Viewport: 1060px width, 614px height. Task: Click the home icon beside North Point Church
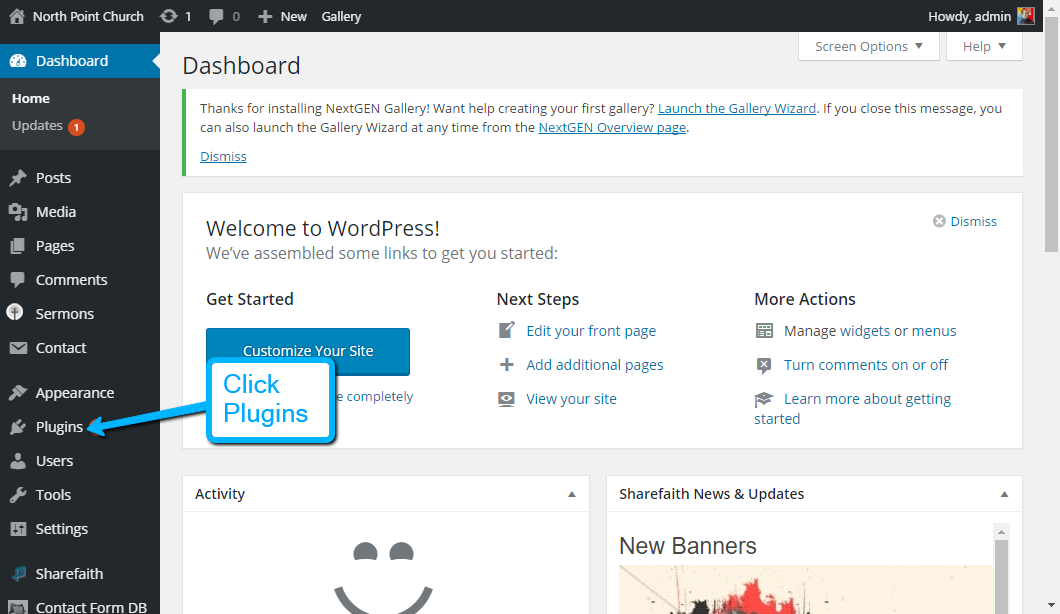pyautogui.click(x=17, y=16)
